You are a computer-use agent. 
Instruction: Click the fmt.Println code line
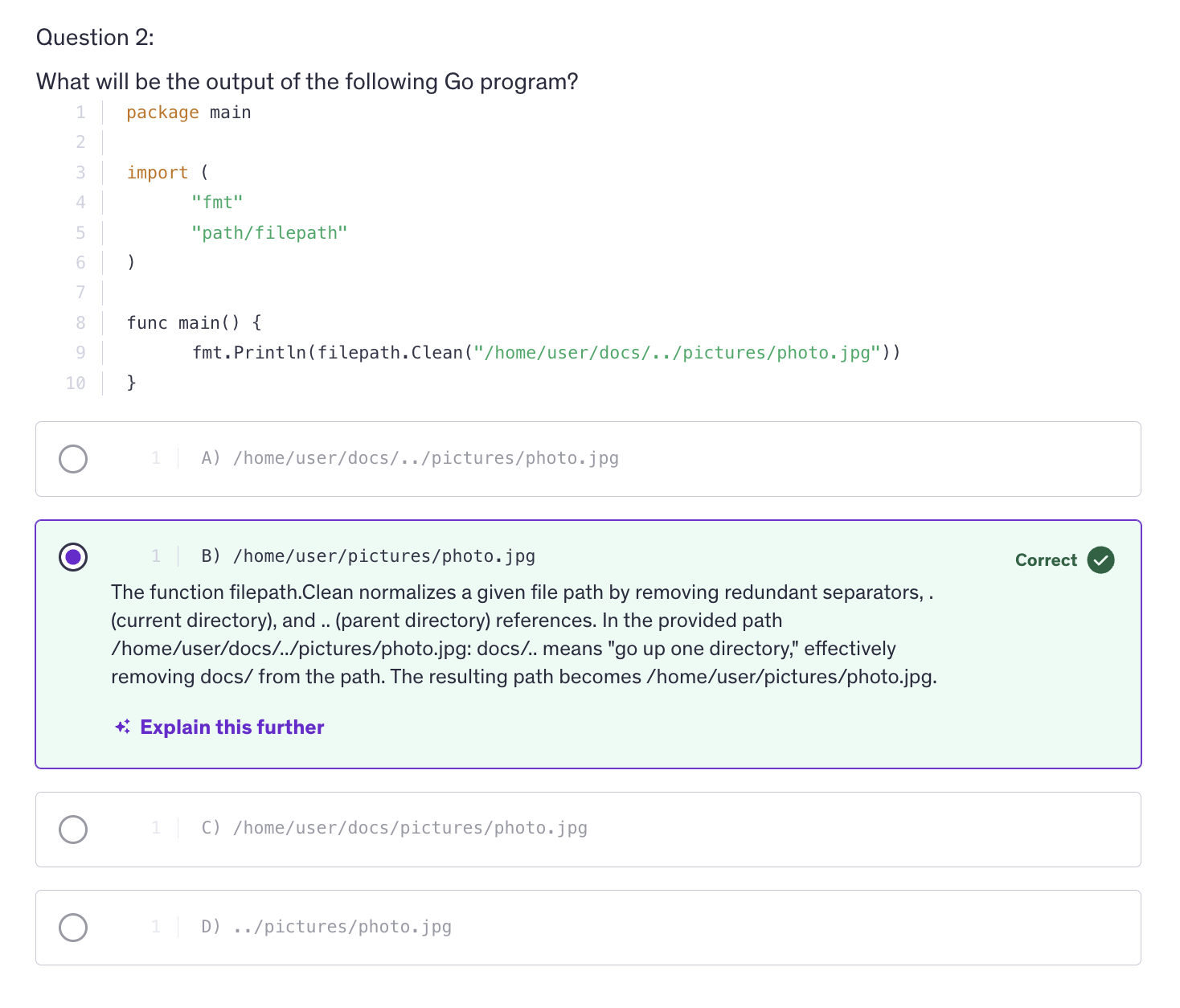click(546, 353)
